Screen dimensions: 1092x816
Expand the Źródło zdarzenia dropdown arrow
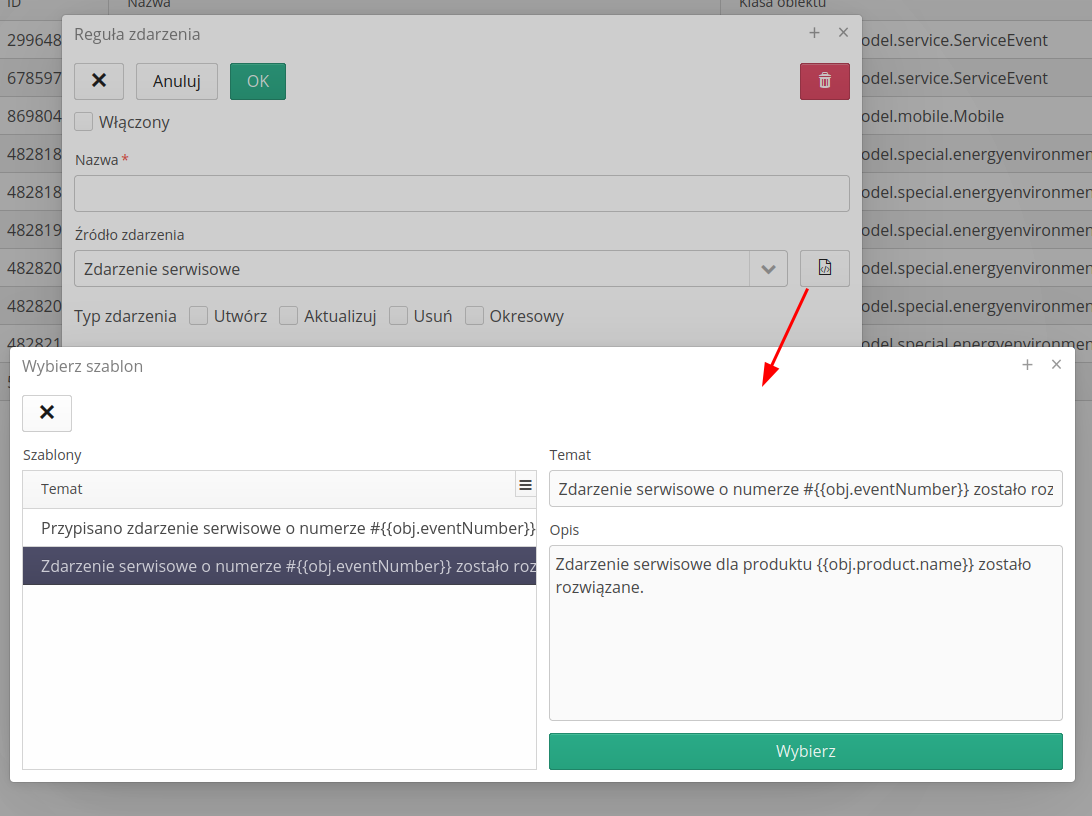pos(768,269)
